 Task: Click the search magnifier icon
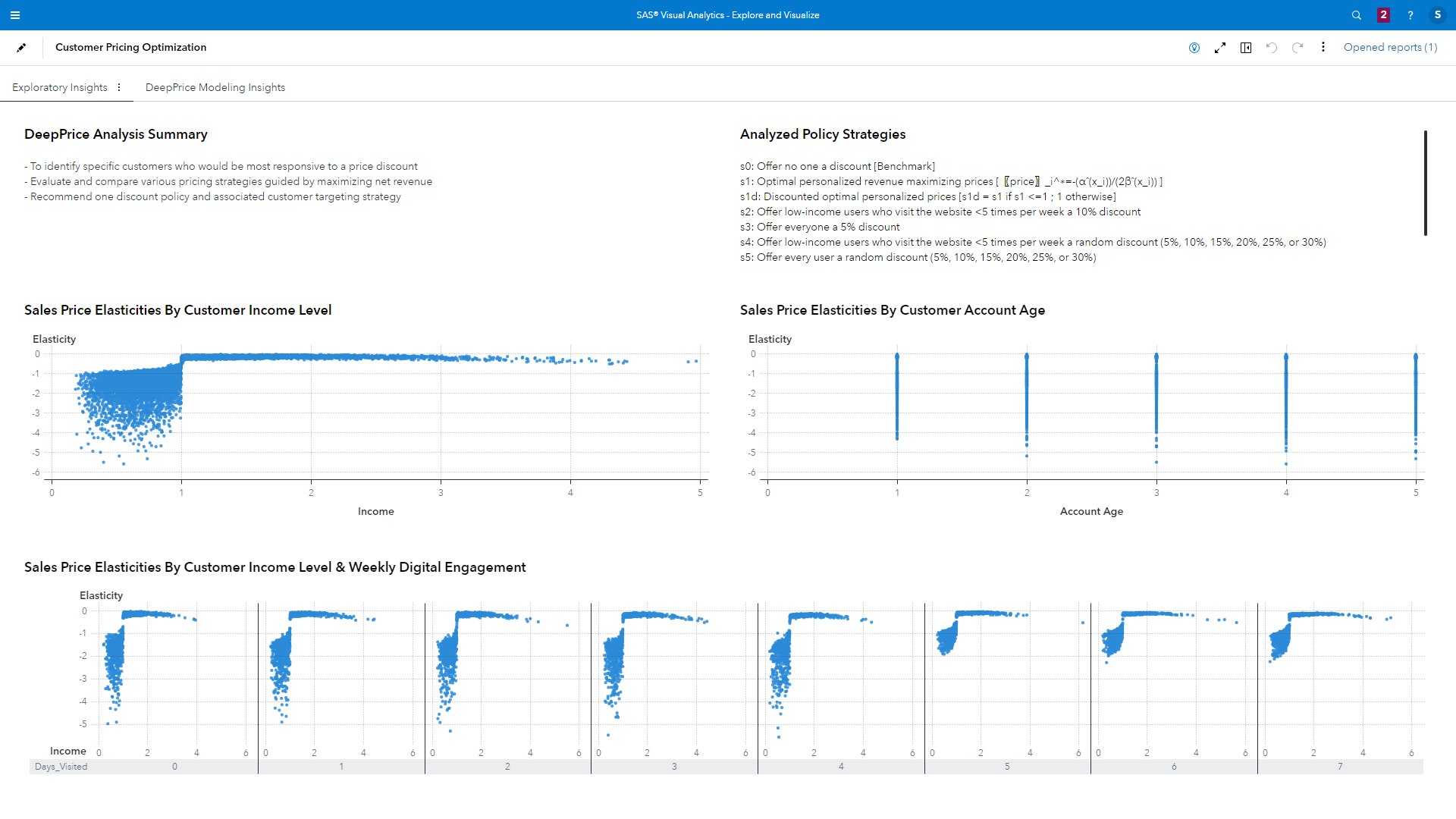coord(1357,15)
